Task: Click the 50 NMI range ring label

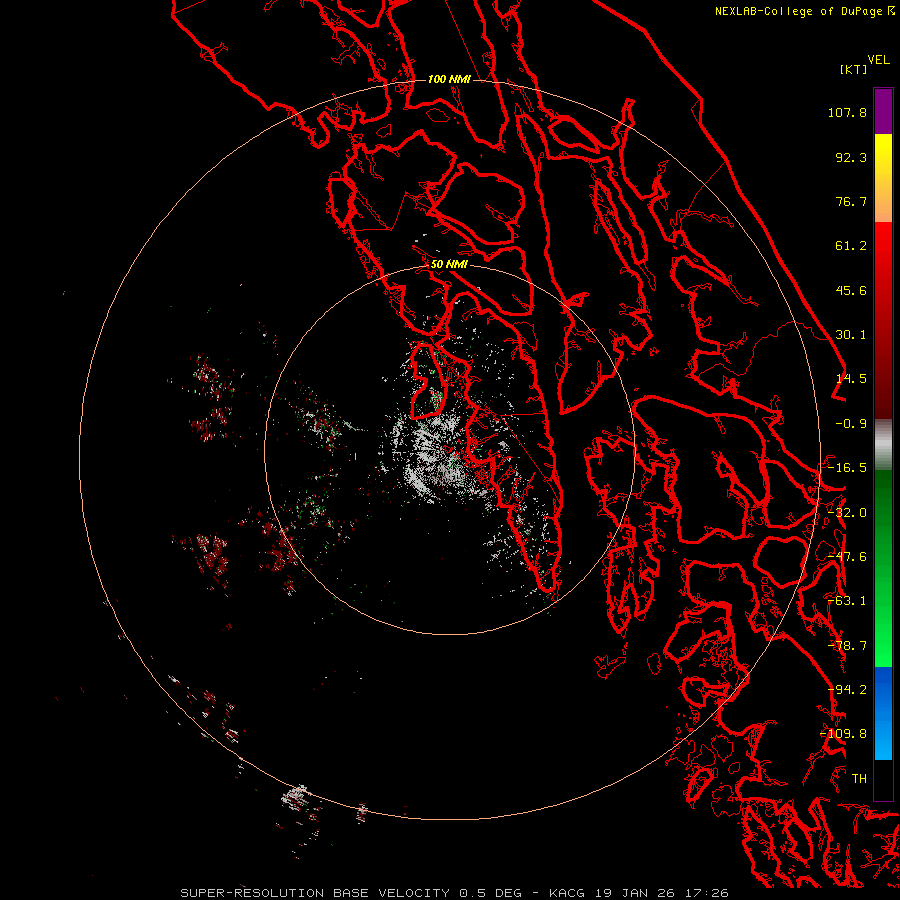Action: (x=449, y=265)
